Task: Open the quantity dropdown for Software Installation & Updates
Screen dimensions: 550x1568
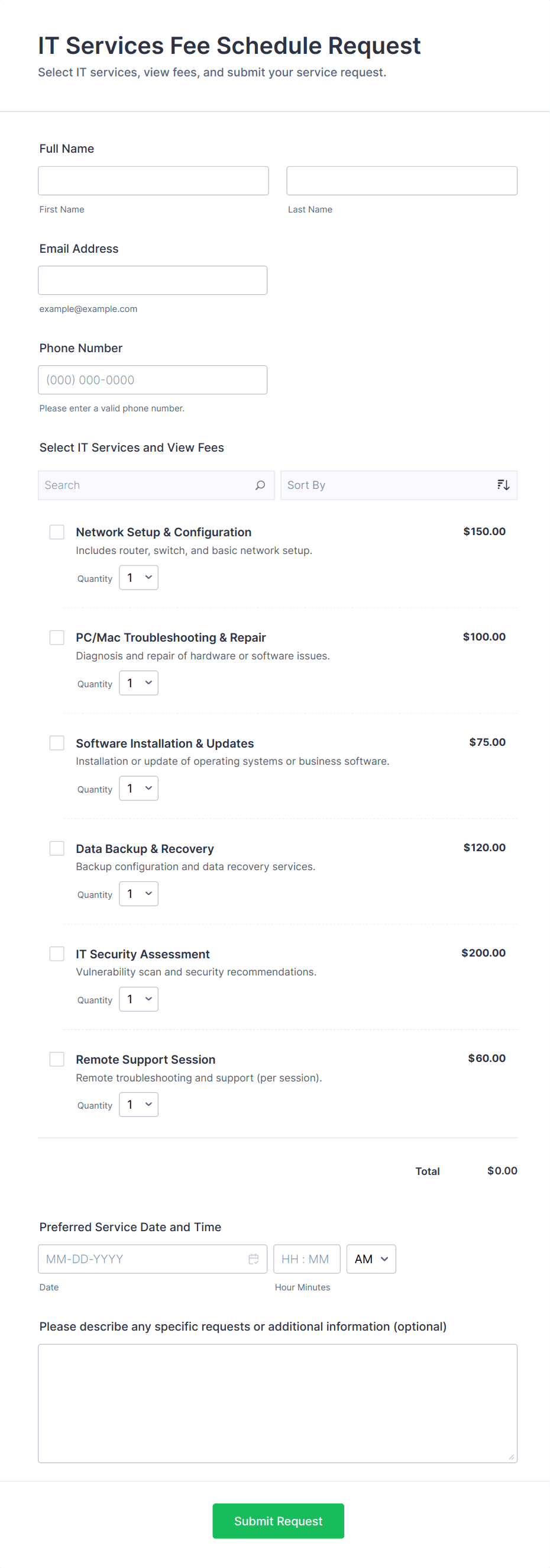Action: coord(138,788)
